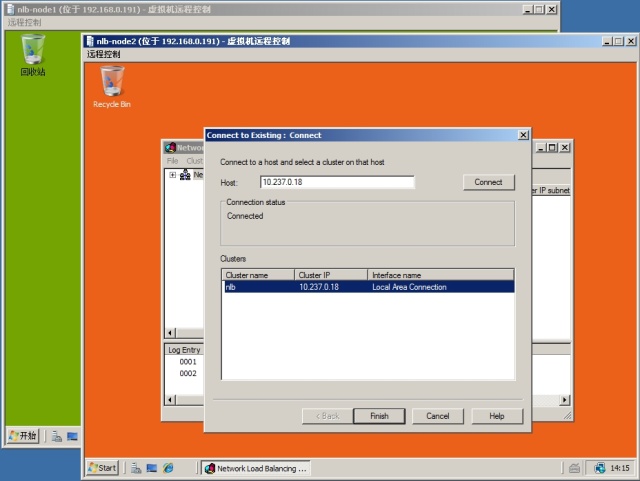Select the nlb cluster row
The height and width of the screenshot is (481, 640).
[x=366, y=287]
